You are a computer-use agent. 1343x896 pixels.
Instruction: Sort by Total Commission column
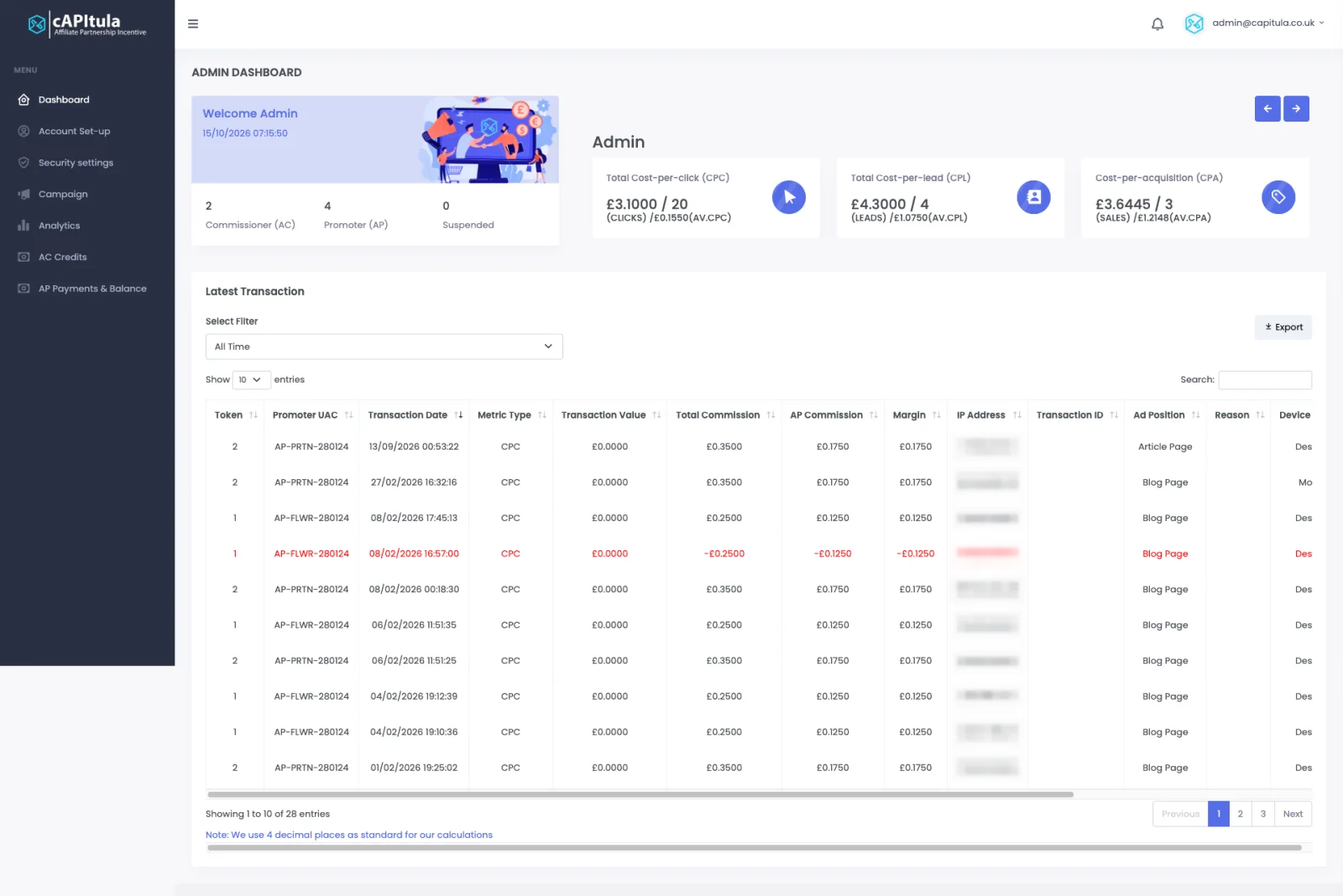pos(724,415)
